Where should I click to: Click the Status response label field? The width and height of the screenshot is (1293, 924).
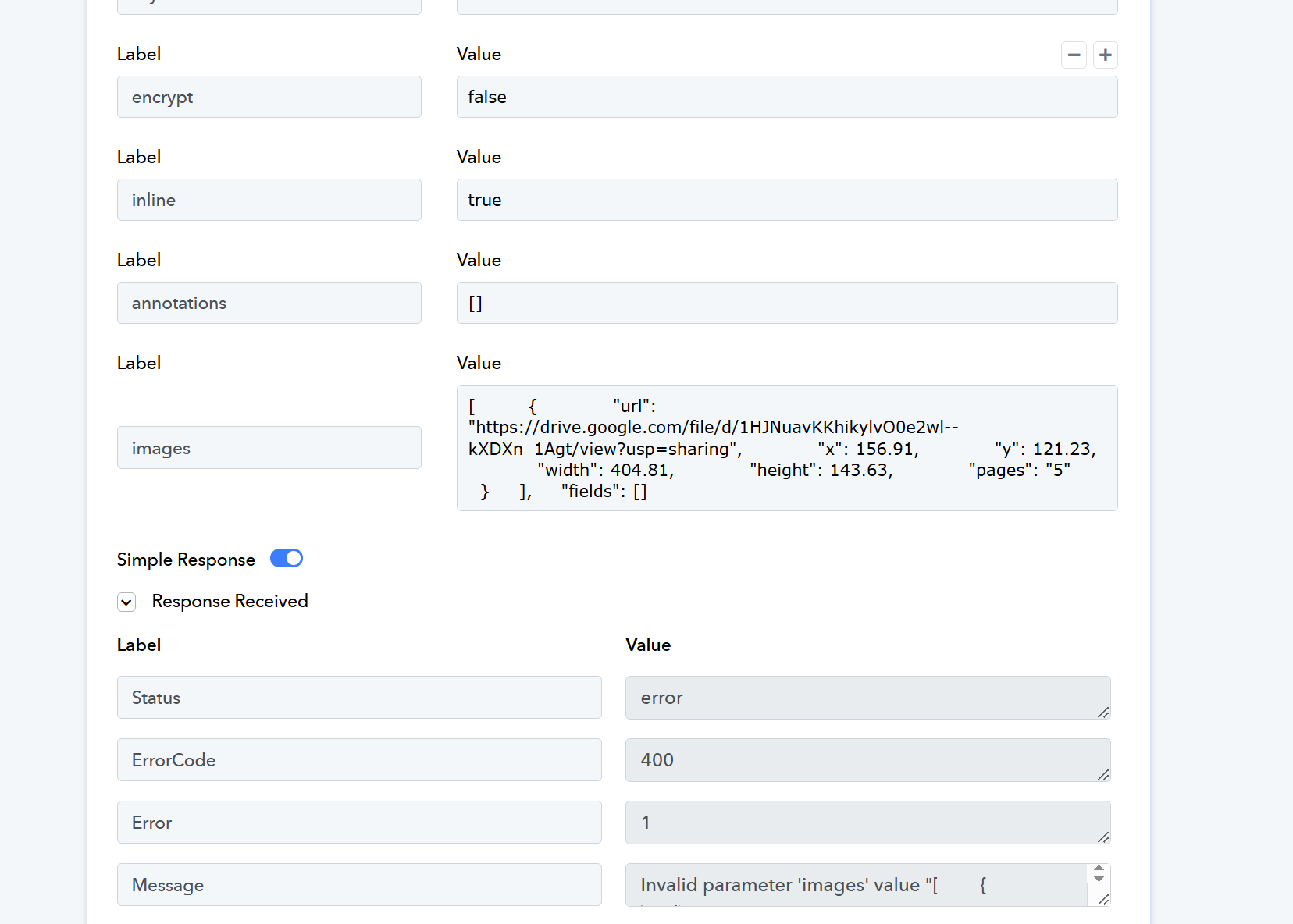[x=359, y=698]
